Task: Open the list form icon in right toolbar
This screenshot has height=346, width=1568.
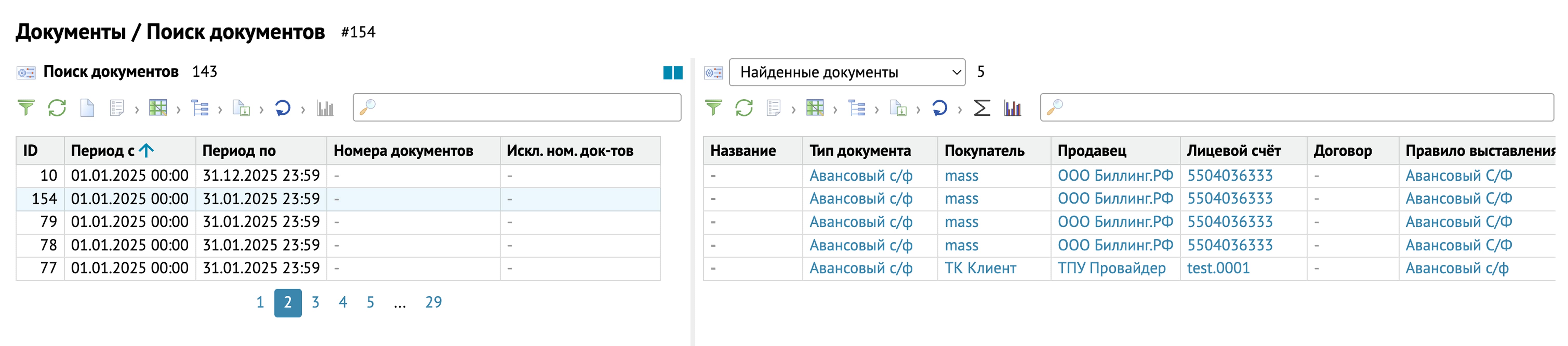Action: [x=774, y=108]
